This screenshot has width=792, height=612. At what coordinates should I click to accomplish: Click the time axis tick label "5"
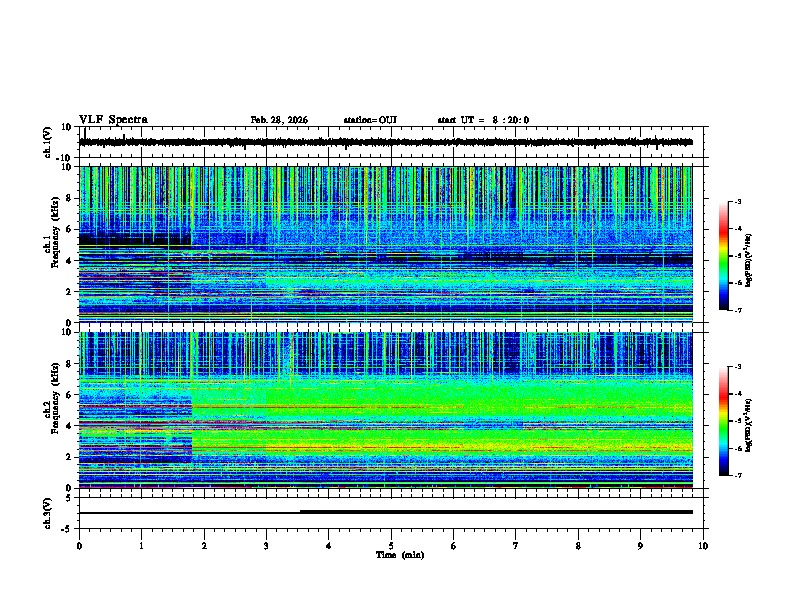click(x=391, y=546)
